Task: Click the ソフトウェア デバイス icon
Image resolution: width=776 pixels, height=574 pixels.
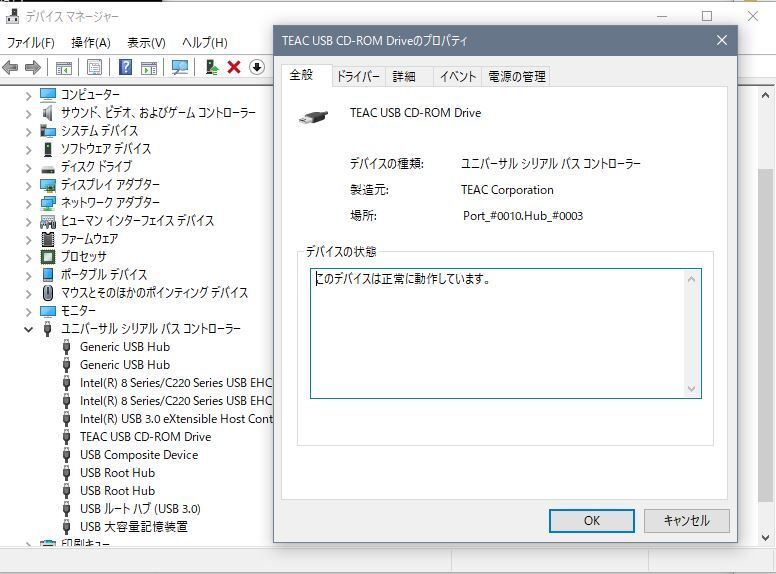Action: coord(48,149)
